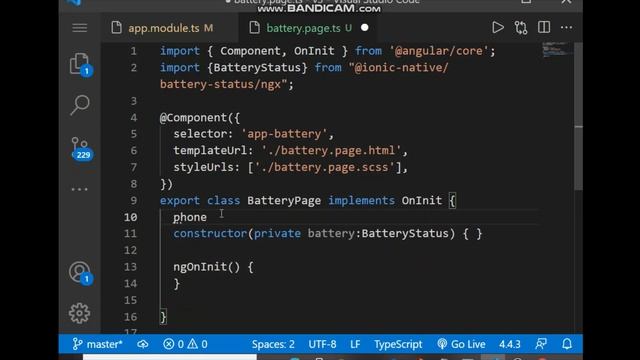The height and width of the screenshot is (360, 640).
Task: Change indentation via Spaces: 2
Action: click(273, 344)
